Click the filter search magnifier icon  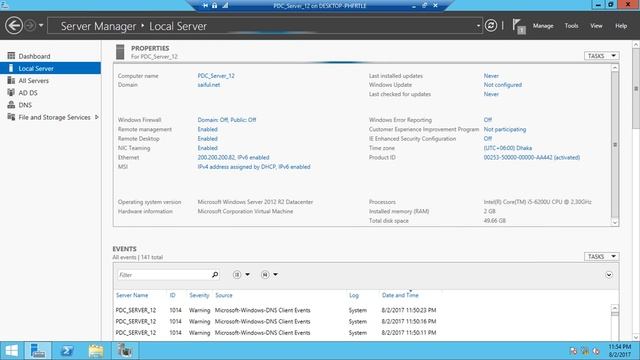(215, 275)
